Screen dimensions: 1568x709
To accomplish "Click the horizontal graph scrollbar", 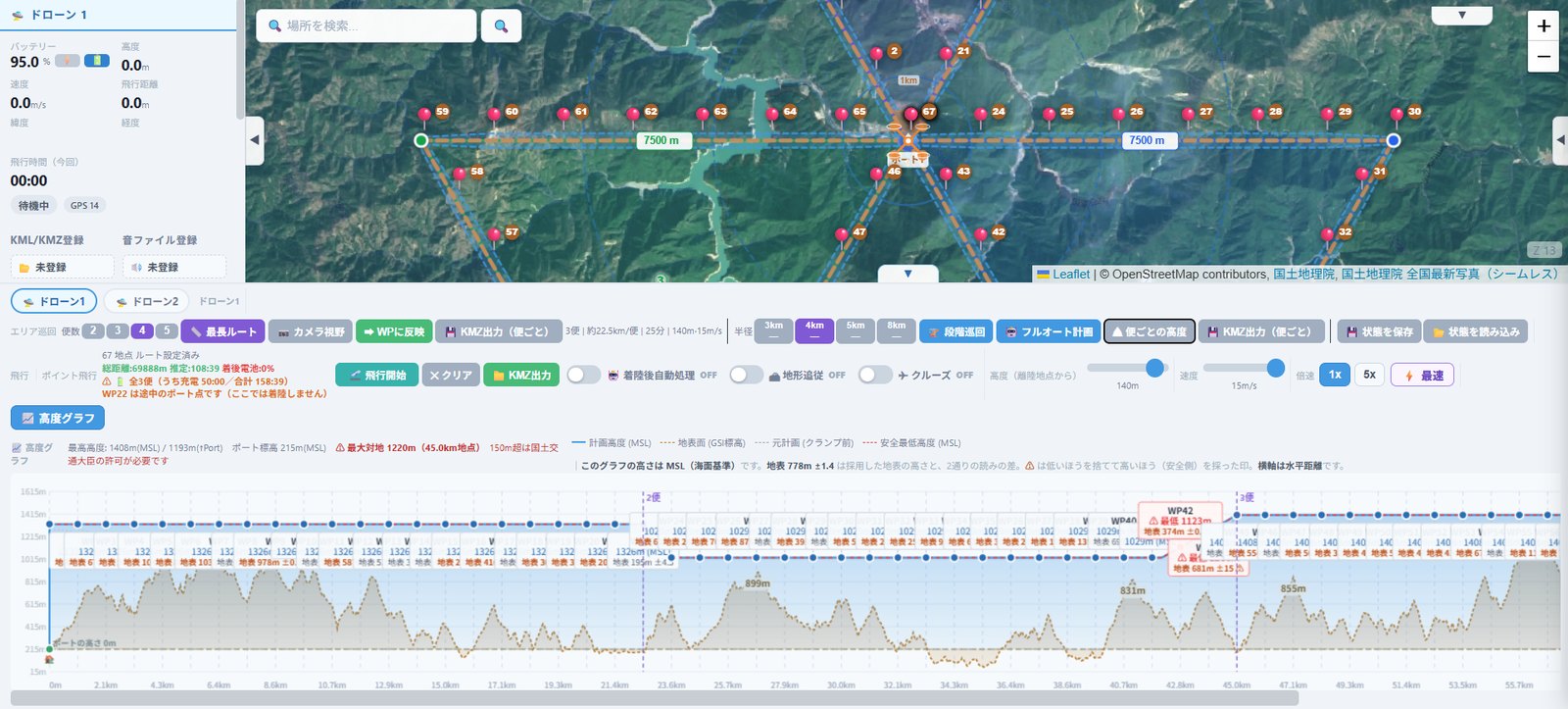I will click(x=655, y=698).
